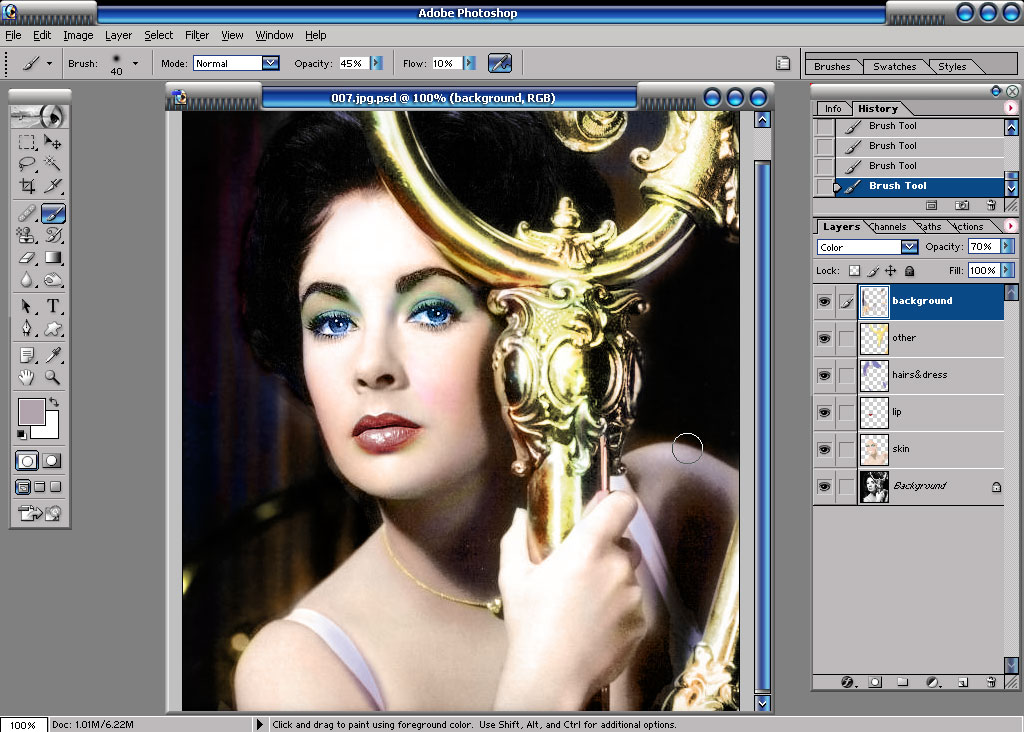Toggle lock transparent pixels

tap(854, 270)
